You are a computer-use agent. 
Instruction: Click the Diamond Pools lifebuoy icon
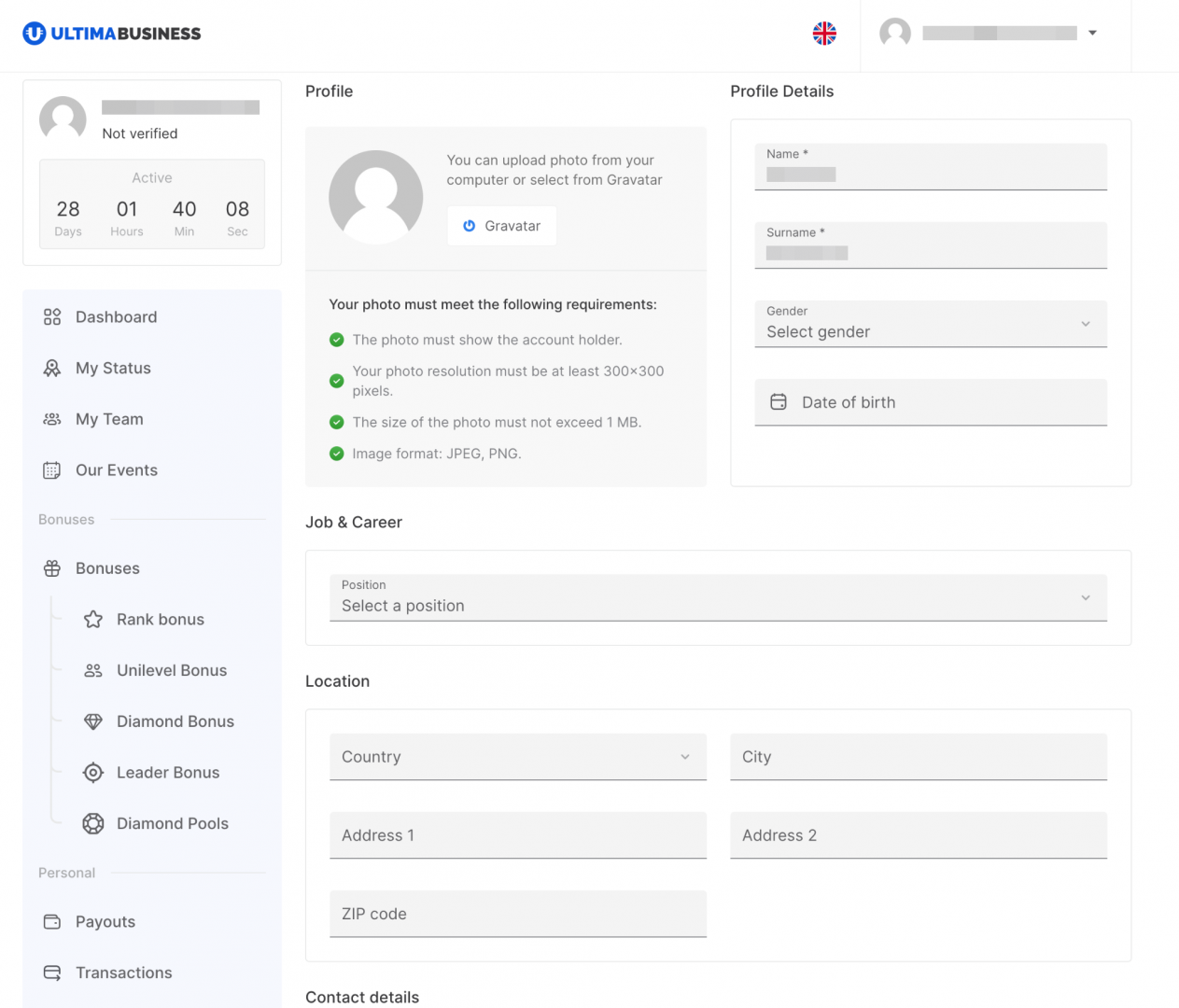click(x=93, y=824)
